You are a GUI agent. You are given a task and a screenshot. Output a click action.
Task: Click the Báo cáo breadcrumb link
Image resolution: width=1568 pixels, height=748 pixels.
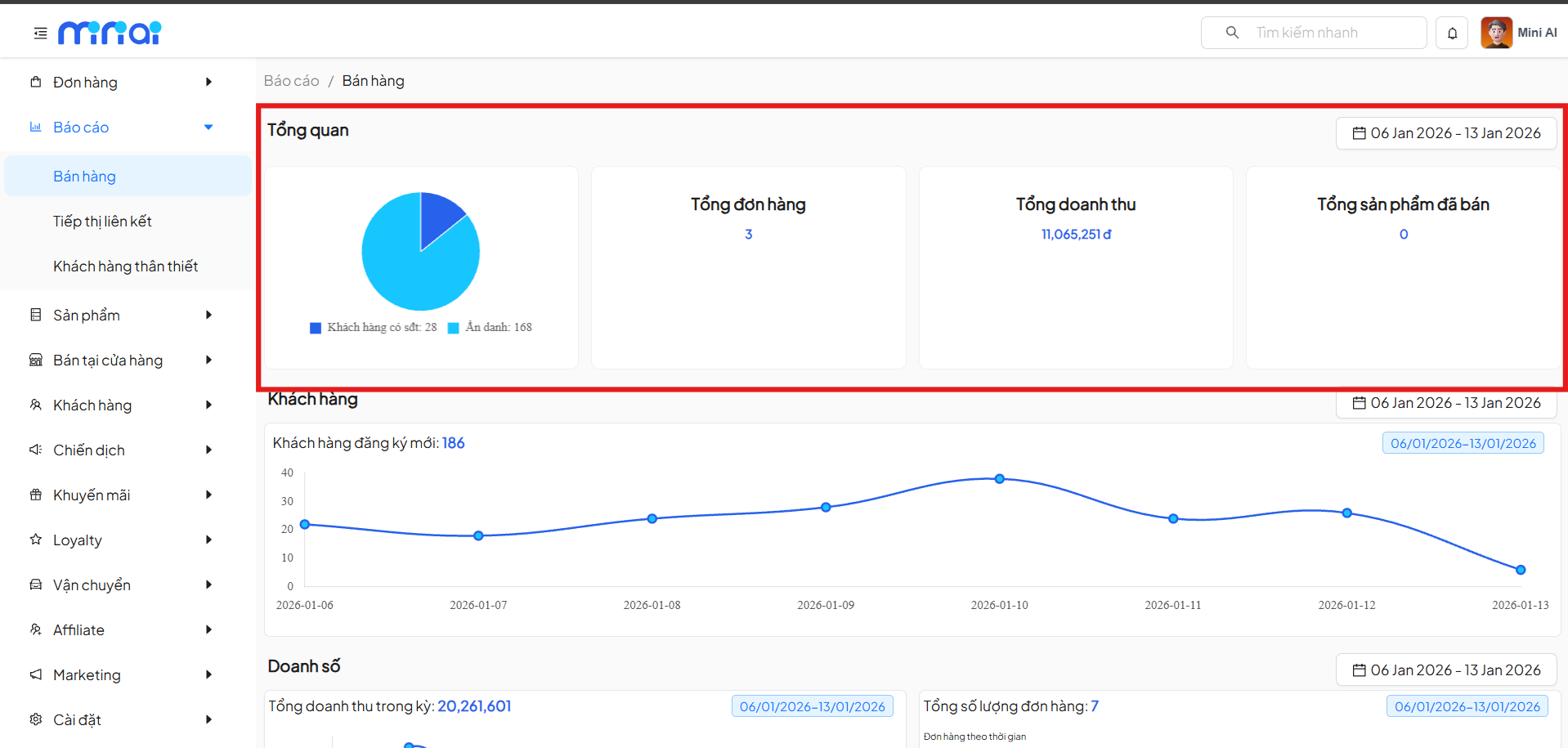[x=291, y=81]
